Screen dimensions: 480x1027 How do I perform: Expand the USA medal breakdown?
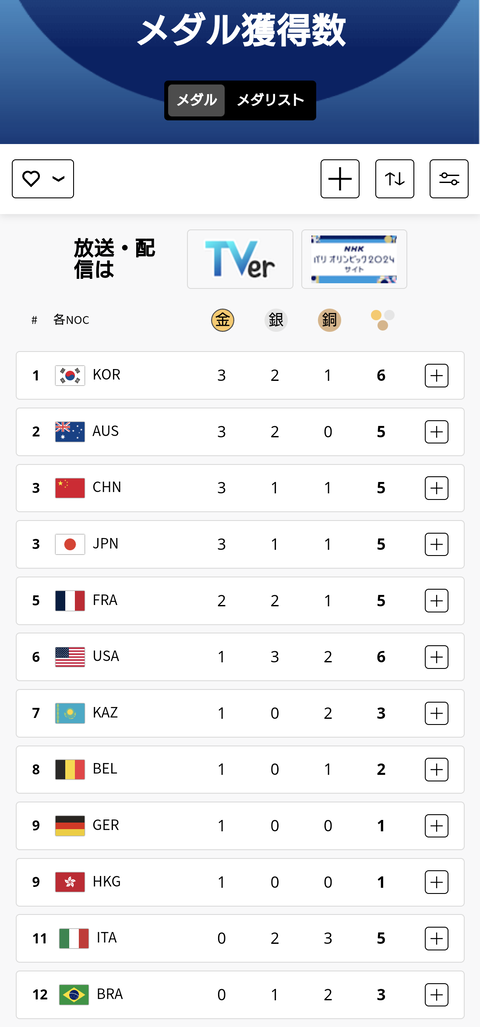[x=437, y=657]
